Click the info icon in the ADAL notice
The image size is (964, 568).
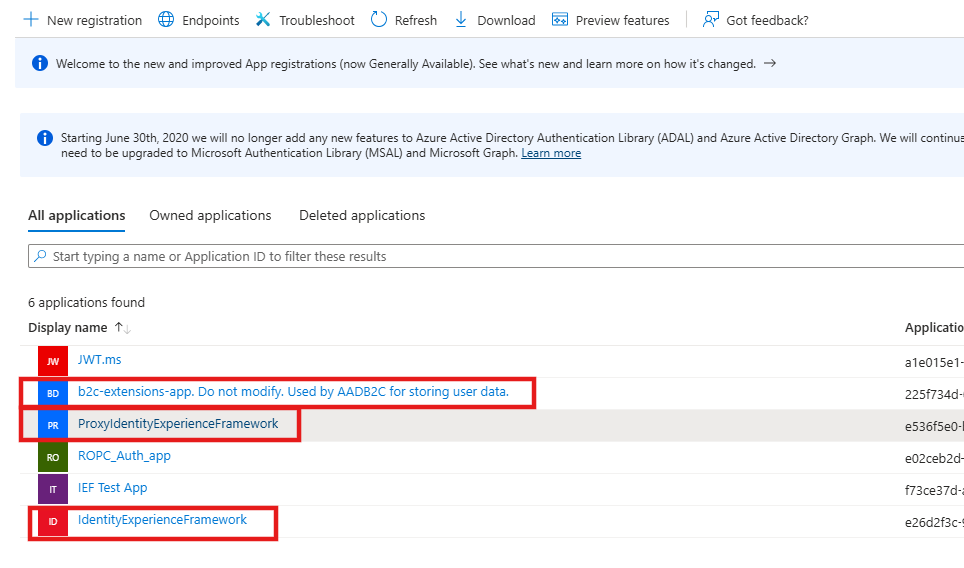[x=45, y=138]
